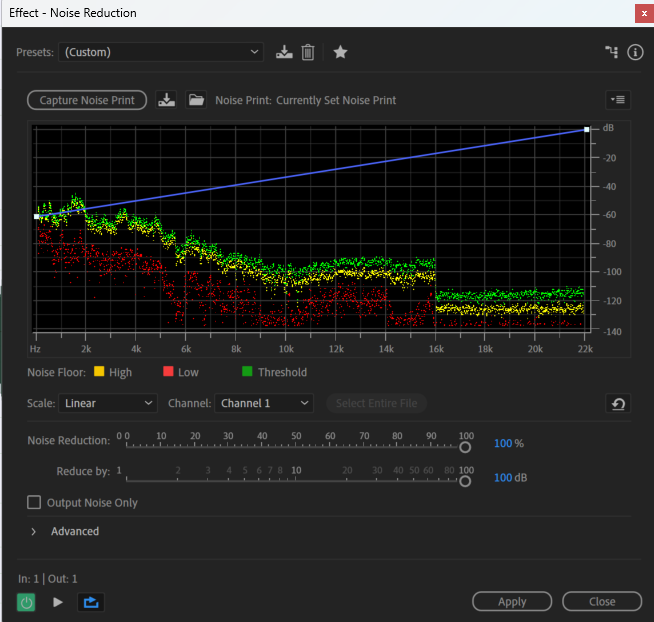Open the Channel 1 dropdown

tap(264, 403)
